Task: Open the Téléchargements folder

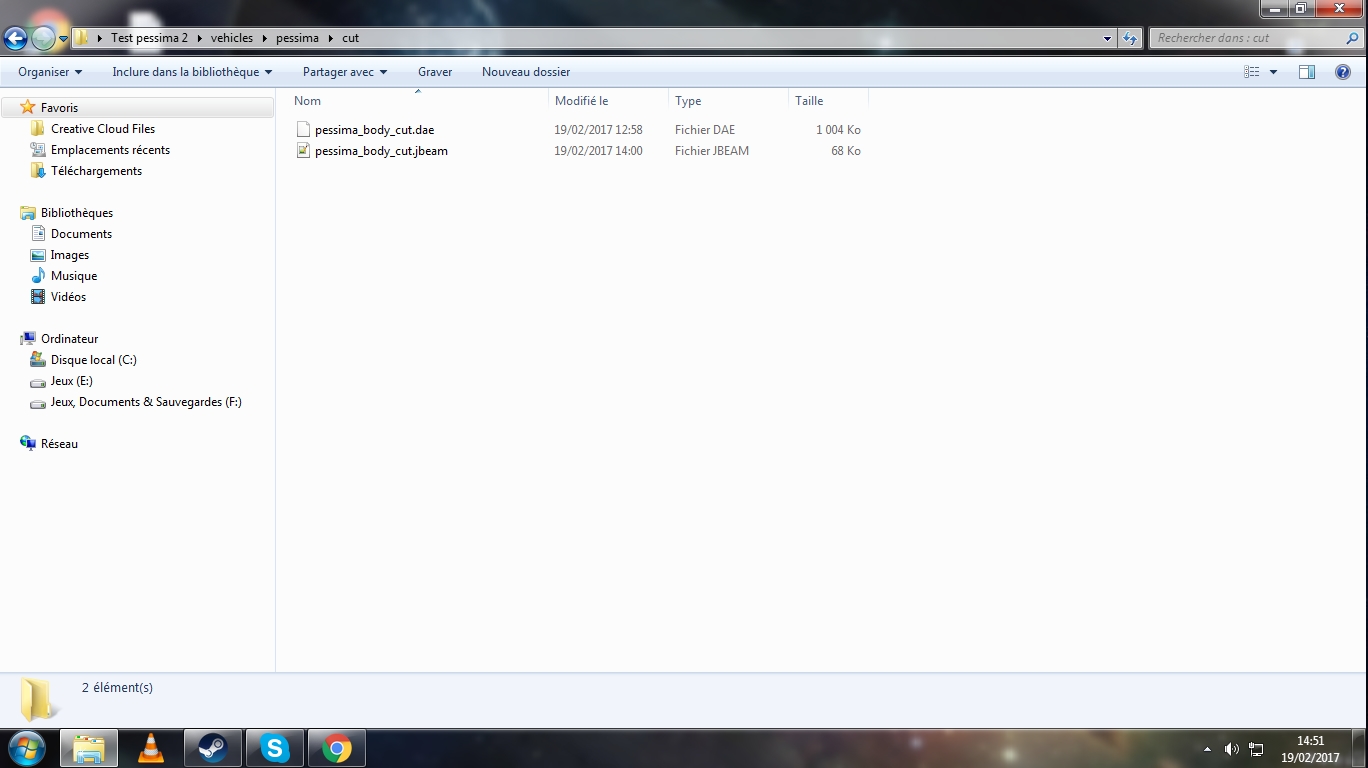Action: pos(96,171)
